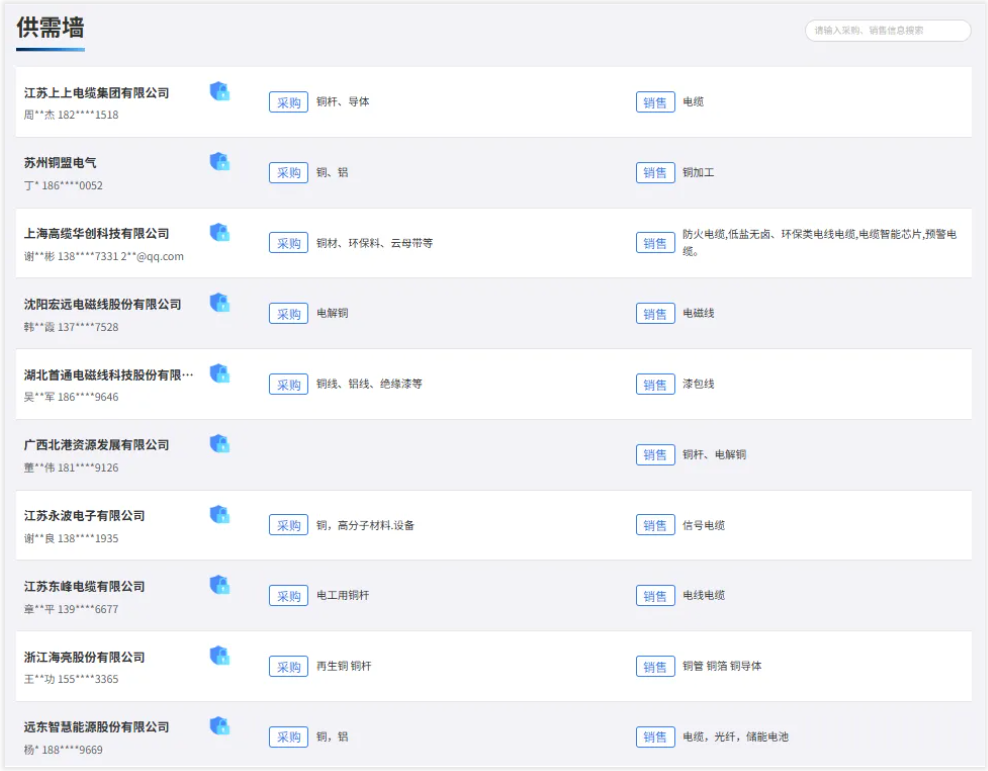Viewport: 988px width, 771px height.
Task: Click shield icon for 江苏上上电缆集团有限公司
Action: [x=219, y=91]
